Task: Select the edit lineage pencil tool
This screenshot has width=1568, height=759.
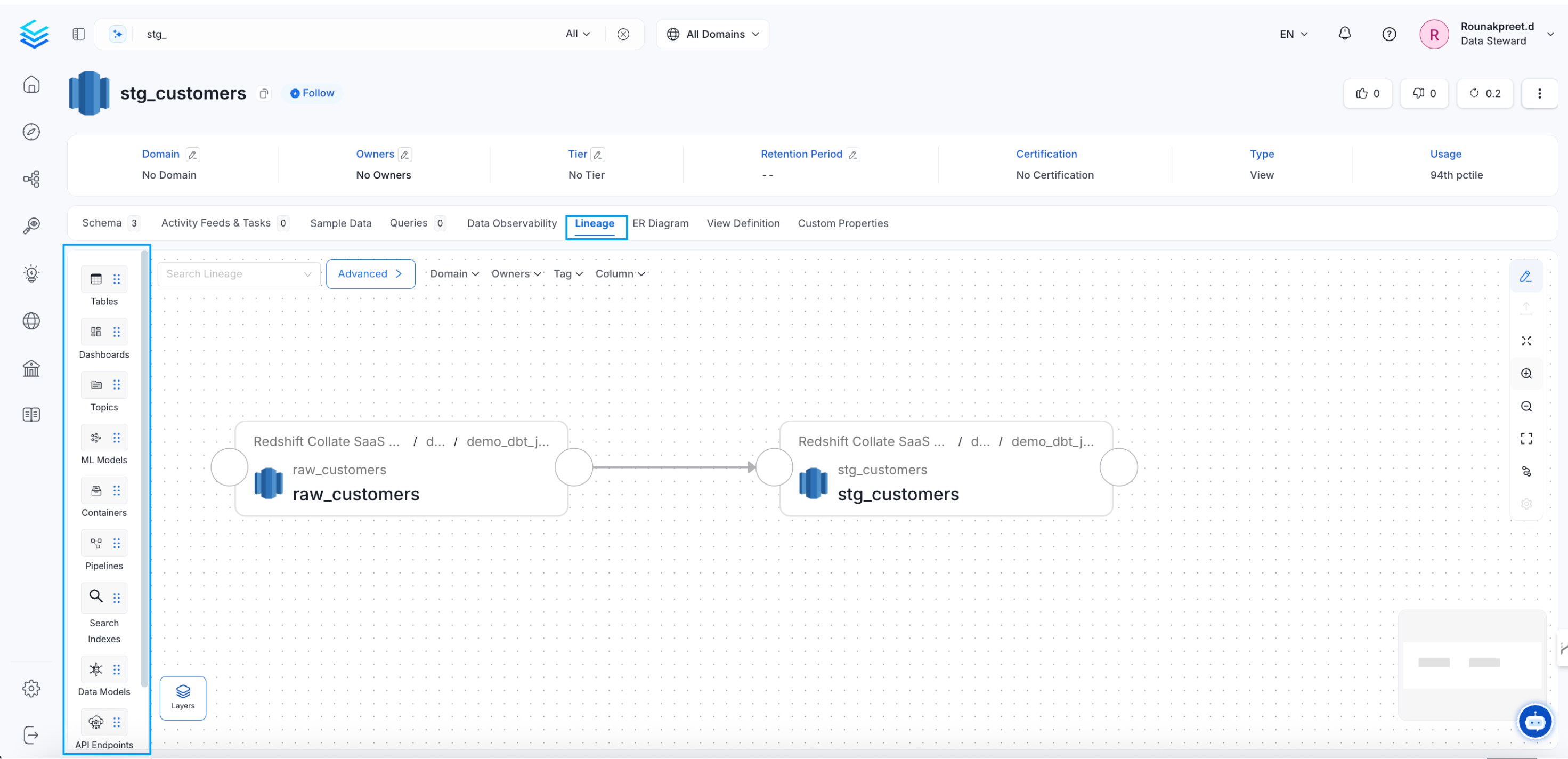Action: (1526, 276)
